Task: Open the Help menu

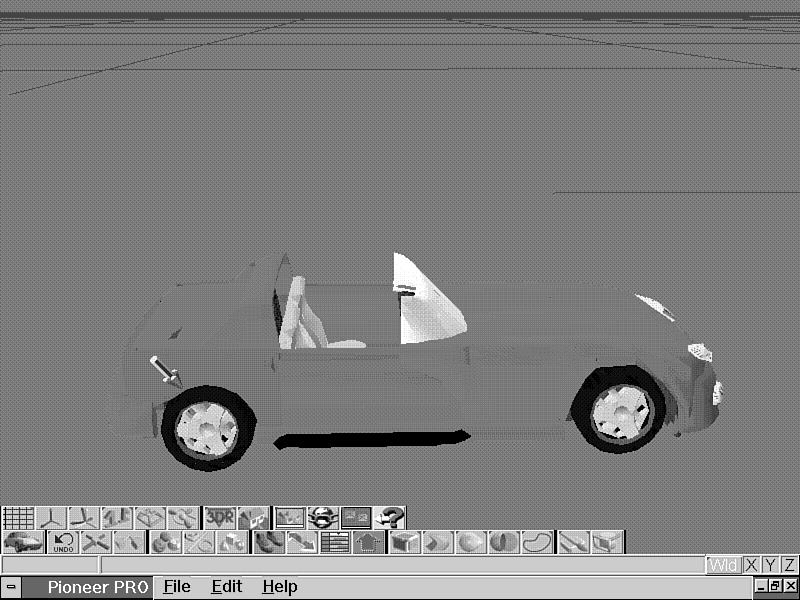Action: (279, 587)
